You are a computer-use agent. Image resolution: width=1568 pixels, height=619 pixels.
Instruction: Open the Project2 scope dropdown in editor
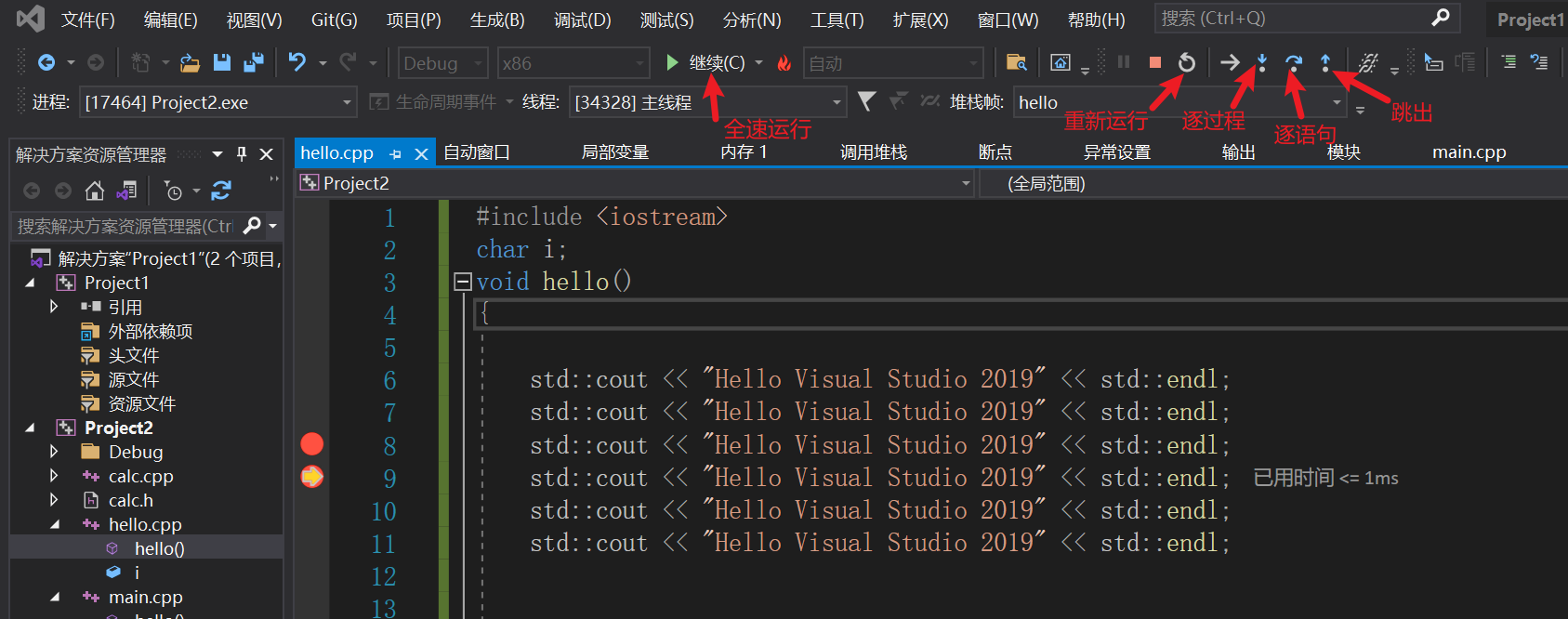(635, 183)
